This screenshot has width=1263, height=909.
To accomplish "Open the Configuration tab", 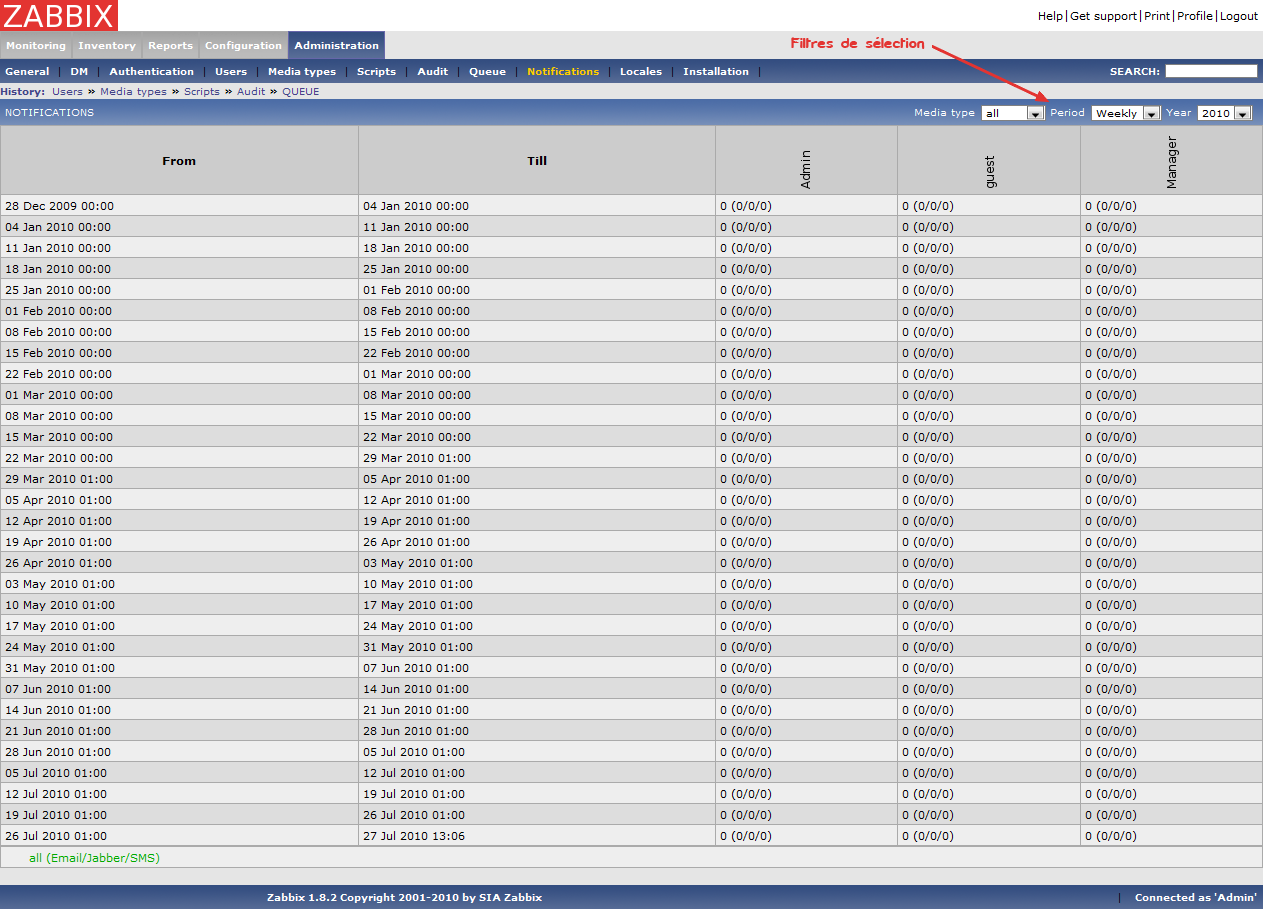I will tap(243, 45).
